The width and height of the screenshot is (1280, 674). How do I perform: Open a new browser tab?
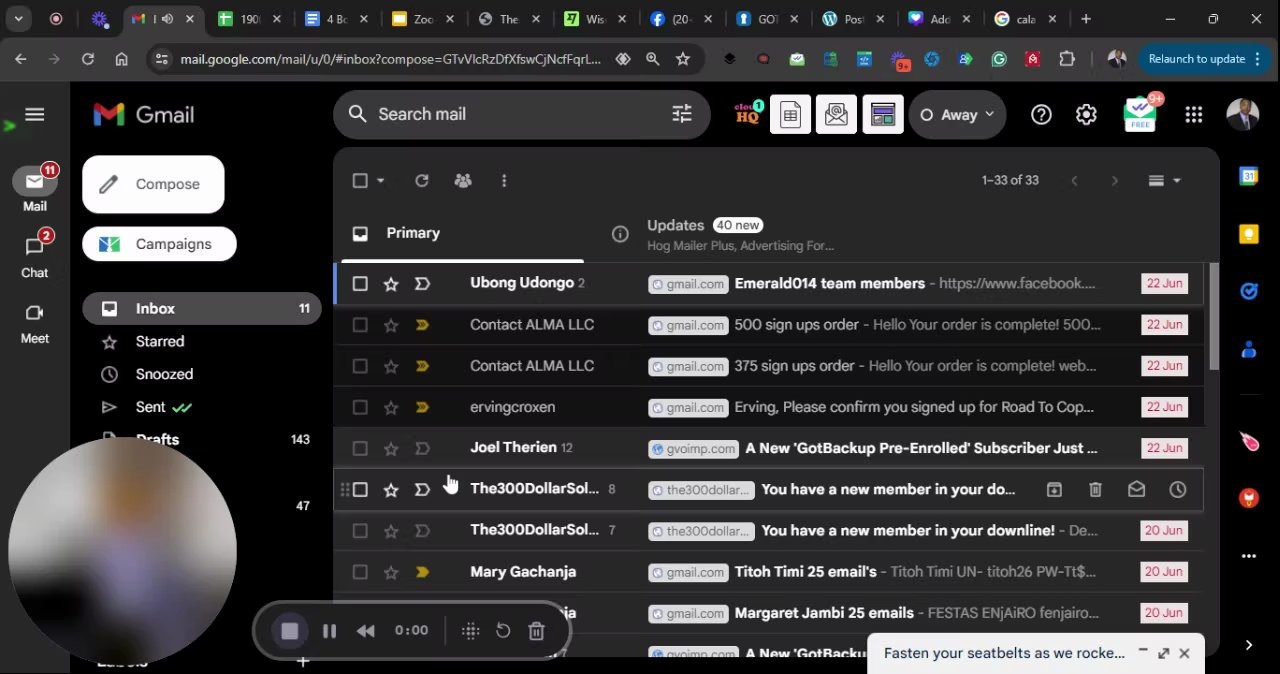[x=1086, y=19]
